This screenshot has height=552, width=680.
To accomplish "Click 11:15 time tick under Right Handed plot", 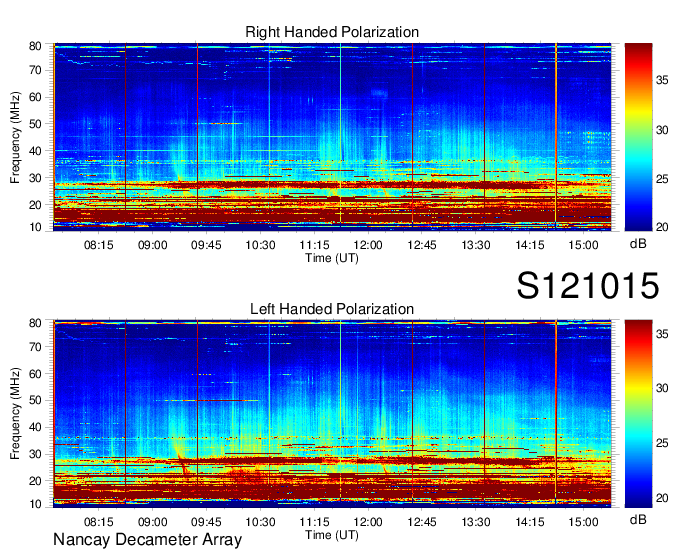I will tap(314, 245).
